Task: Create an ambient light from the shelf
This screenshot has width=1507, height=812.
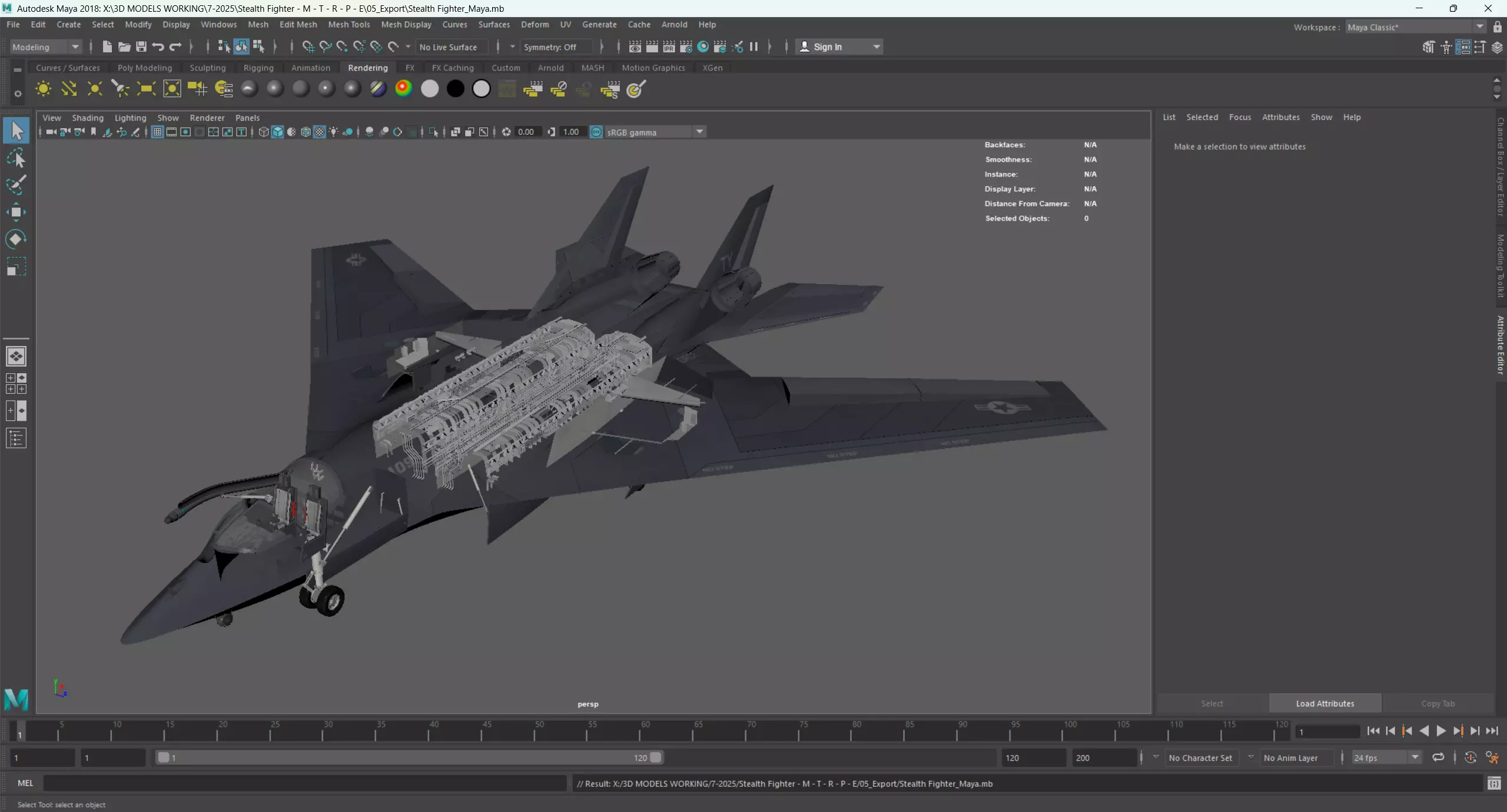Action: coord(43,89)
